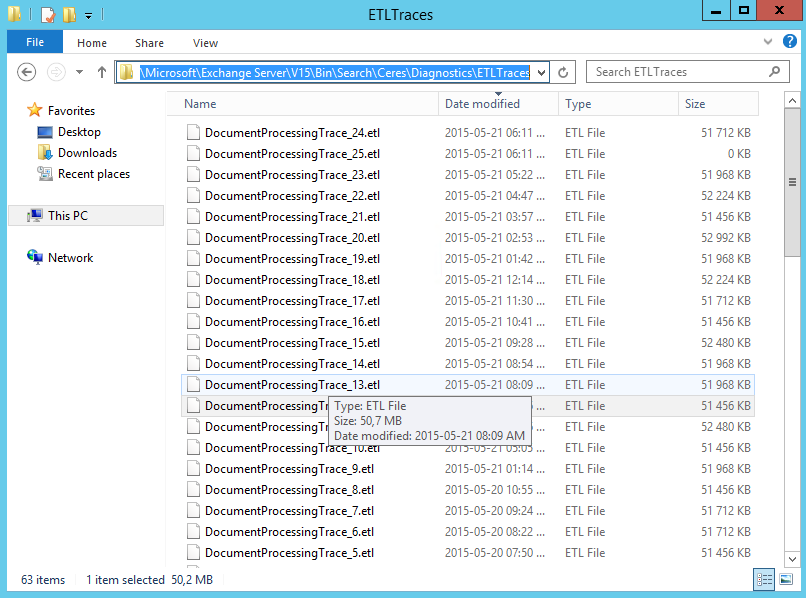Open the Home ribbon tab
This screenshot has width=806, height=598.
[x=92, y=43]
